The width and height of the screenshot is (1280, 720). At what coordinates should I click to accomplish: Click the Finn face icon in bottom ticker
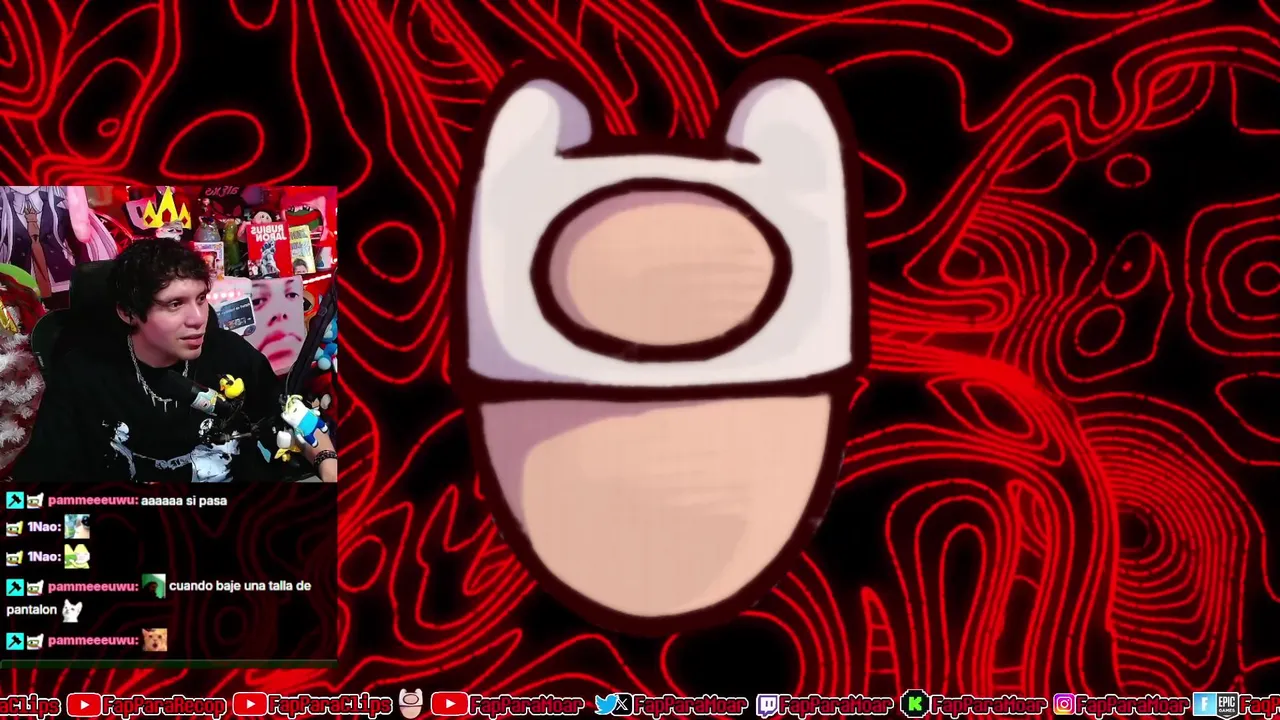pos(410,704)
